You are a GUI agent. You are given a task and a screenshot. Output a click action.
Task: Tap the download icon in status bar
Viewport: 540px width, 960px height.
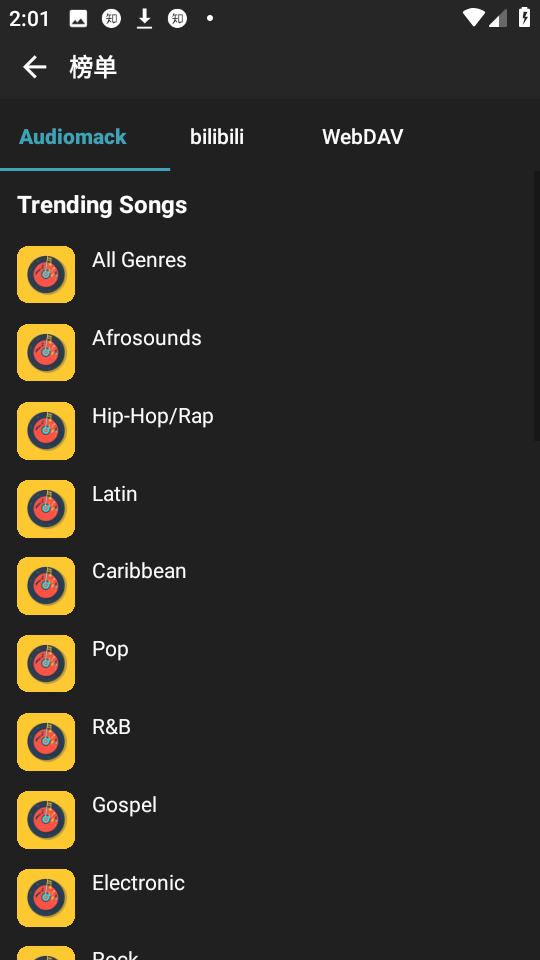pos(144,18)
